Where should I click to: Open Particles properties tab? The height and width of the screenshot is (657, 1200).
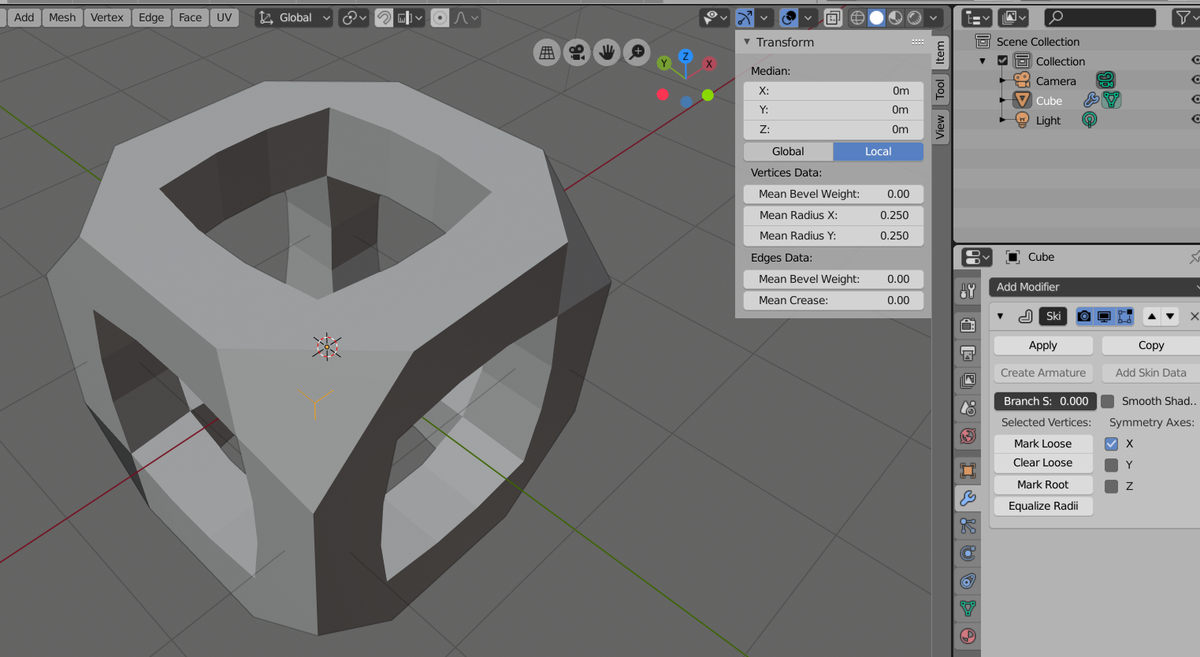[x=968, y=526]
